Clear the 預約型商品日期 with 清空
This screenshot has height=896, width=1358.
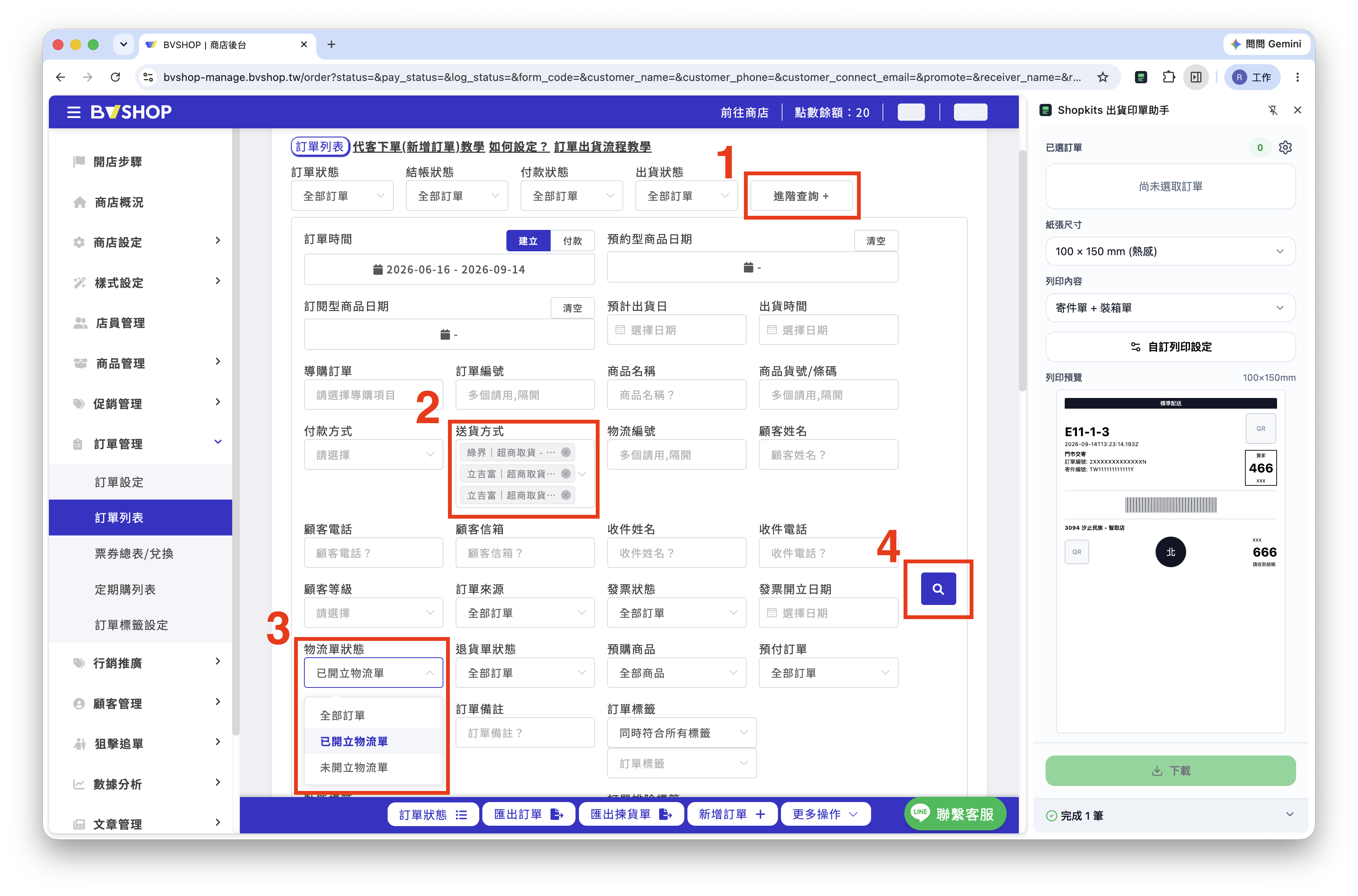[x=875, y=241]
